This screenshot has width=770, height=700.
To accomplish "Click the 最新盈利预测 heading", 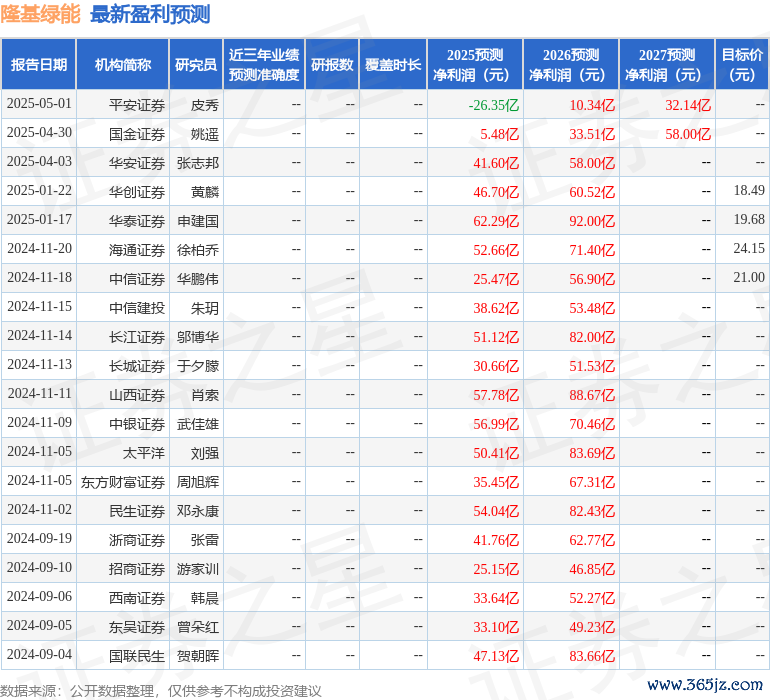I will 150,14.
